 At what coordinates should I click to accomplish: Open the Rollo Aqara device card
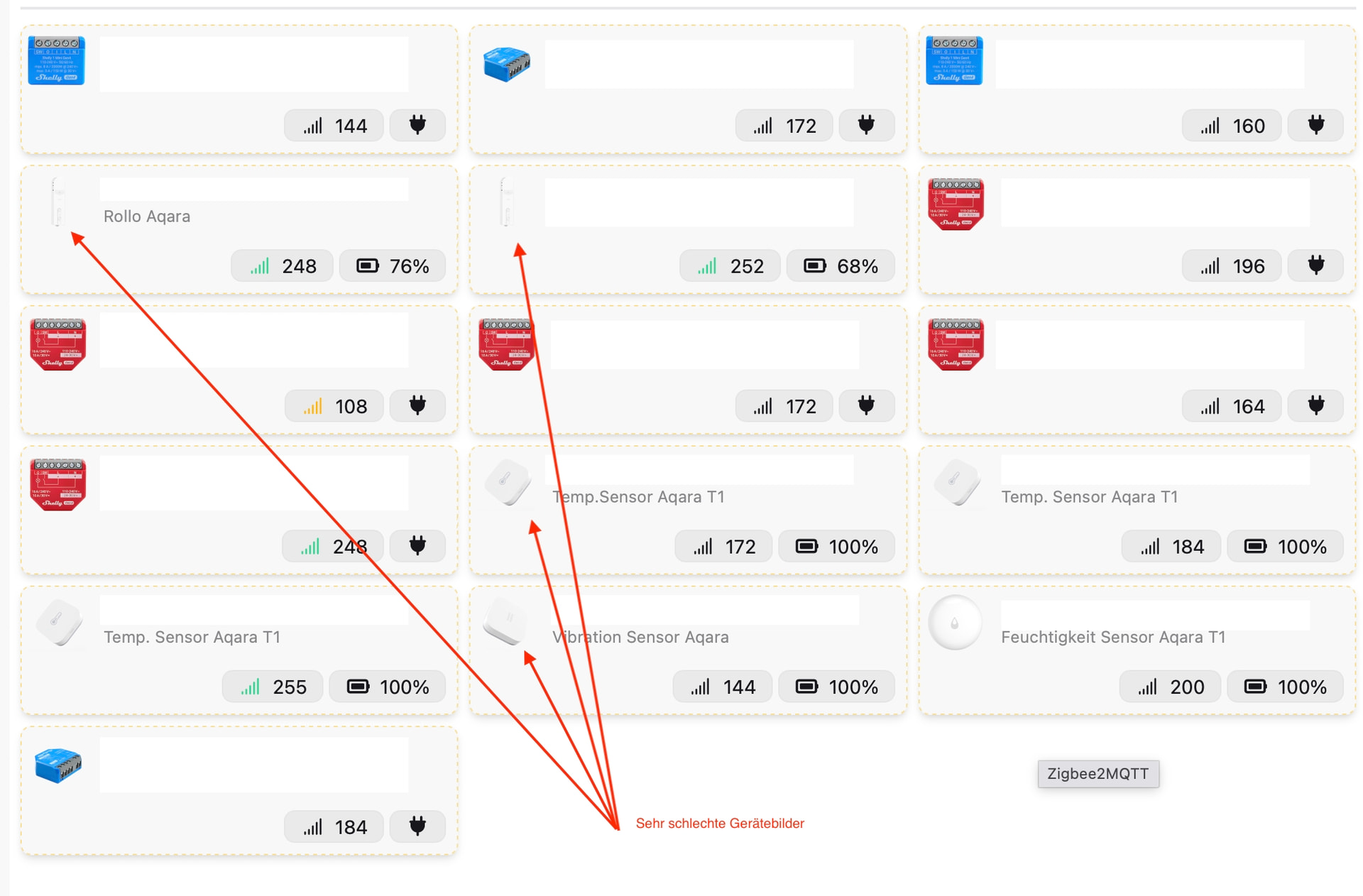point(239,230)
